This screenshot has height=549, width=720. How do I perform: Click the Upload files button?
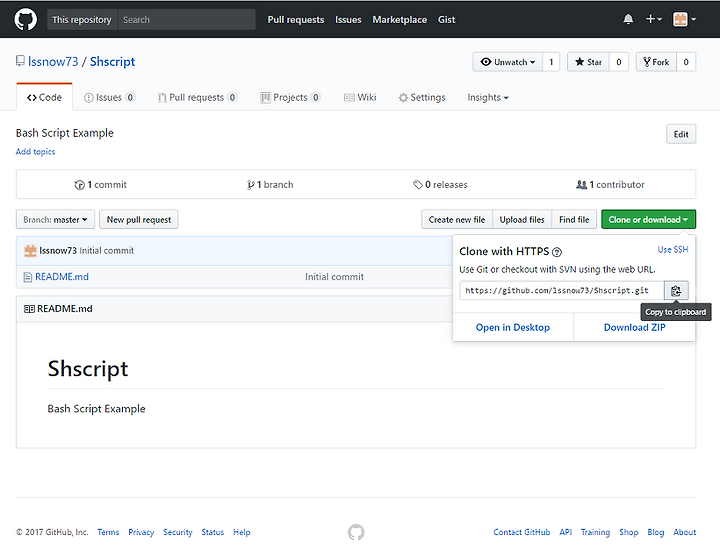[x=522, y=219]
